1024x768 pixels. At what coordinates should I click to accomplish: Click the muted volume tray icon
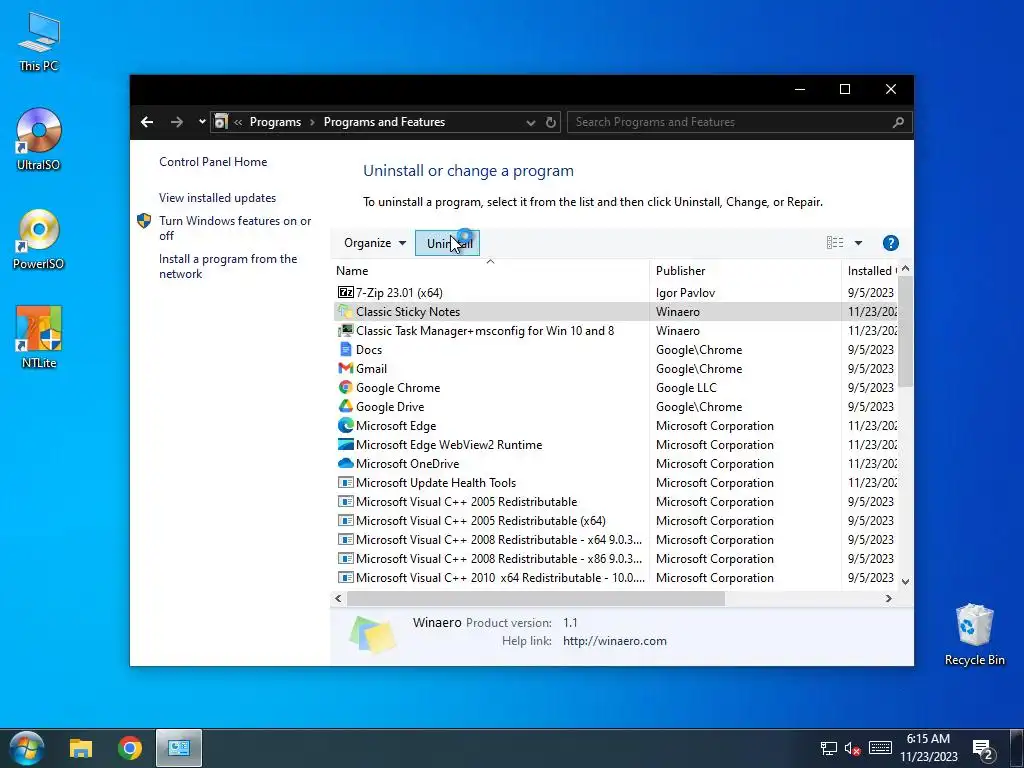pos(852,748)
